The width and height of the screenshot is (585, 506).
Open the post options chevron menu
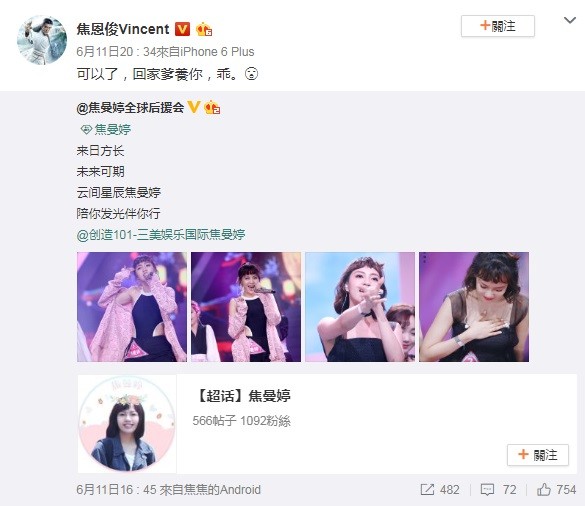569,20
